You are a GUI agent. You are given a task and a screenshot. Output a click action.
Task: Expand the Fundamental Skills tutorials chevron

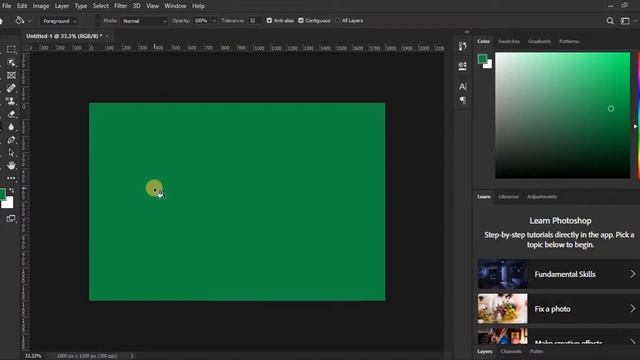(632, 274)
